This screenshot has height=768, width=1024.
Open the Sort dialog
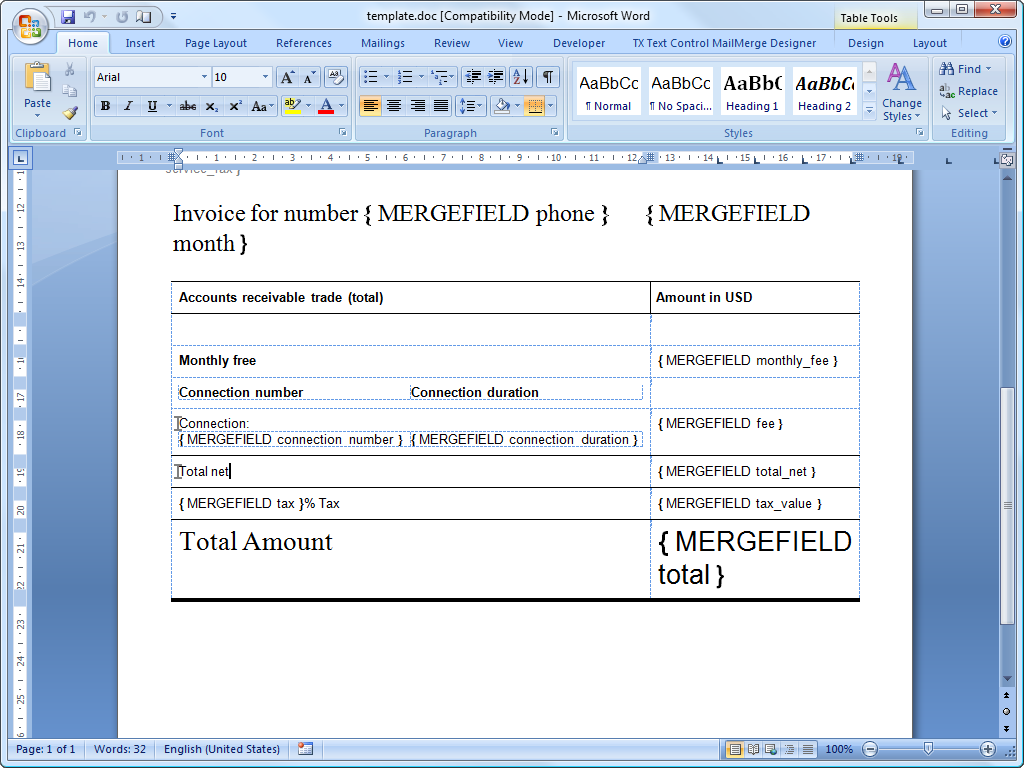521,76
